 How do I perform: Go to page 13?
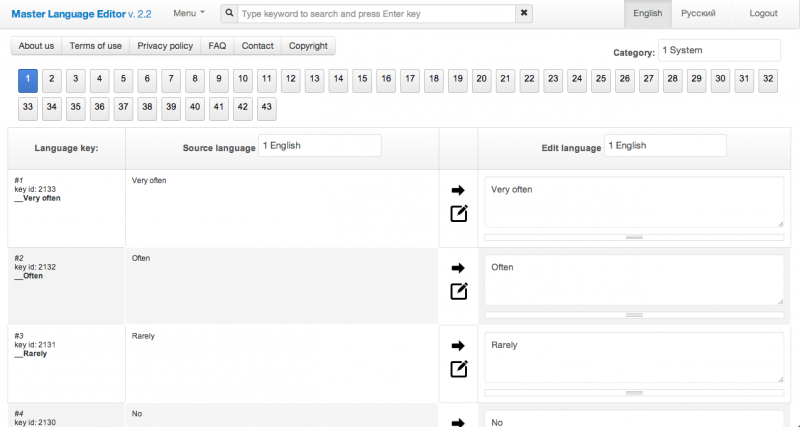tap(314, 81)
